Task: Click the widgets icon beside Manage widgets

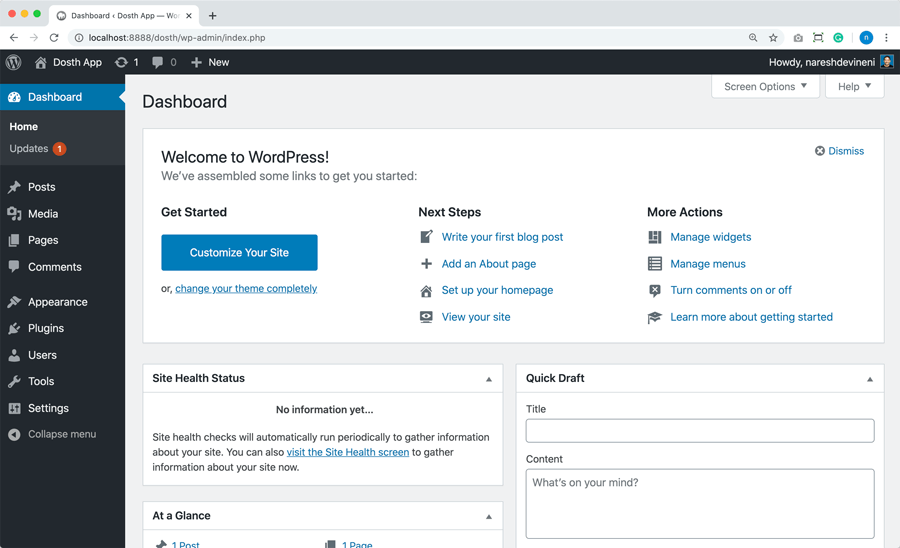Action: coord(655,237)
